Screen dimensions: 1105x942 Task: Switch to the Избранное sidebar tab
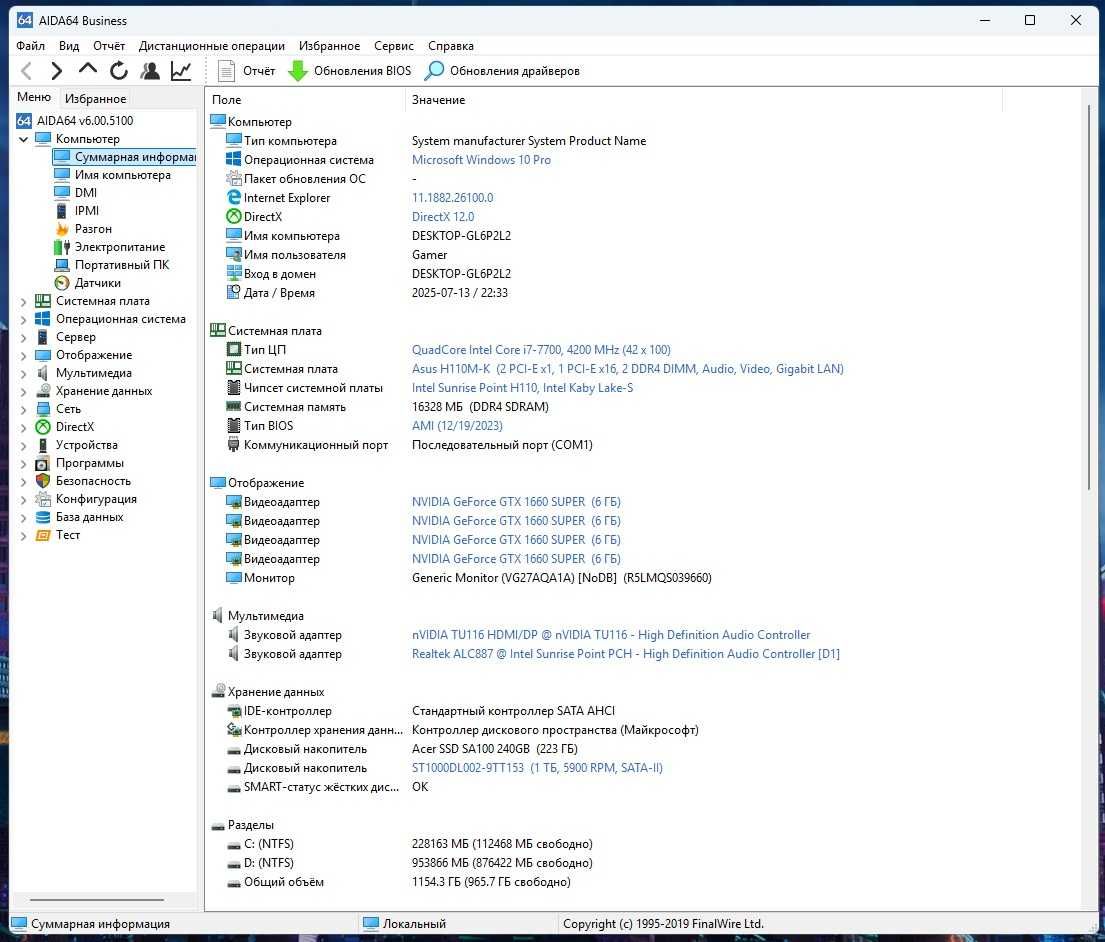(x=95, y=99)
